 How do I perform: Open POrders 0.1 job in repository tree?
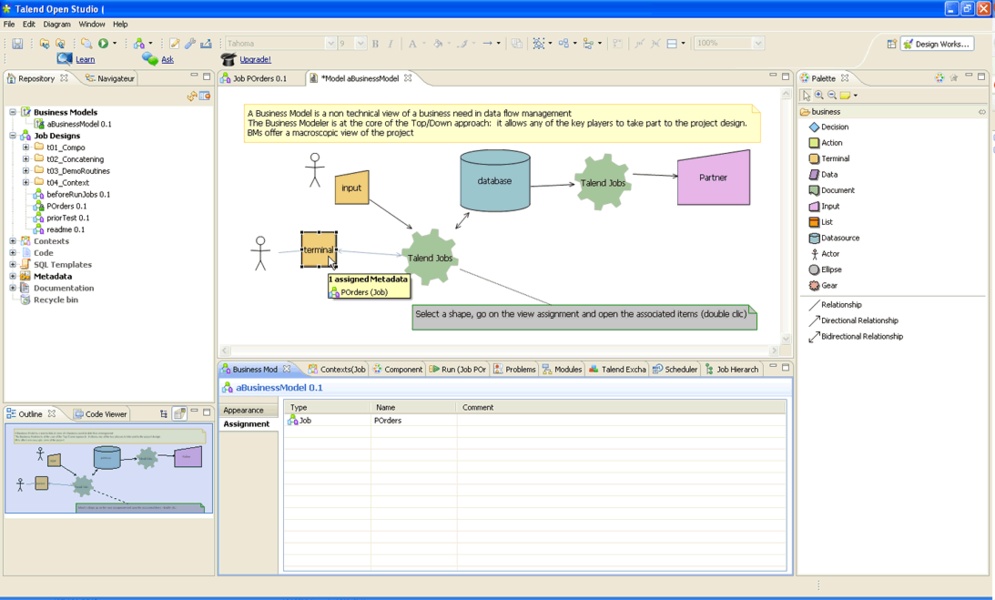coord(66,206)
